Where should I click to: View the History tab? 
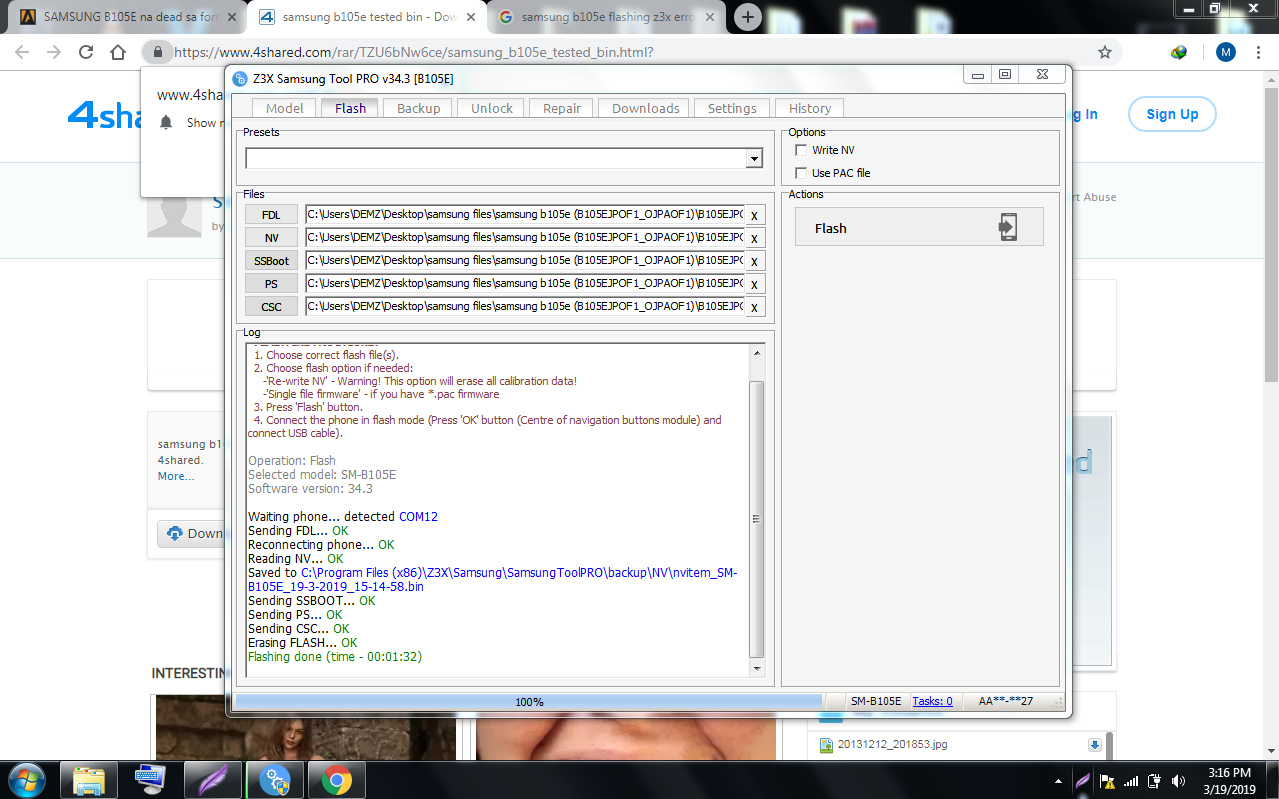[x=810, y=108]
